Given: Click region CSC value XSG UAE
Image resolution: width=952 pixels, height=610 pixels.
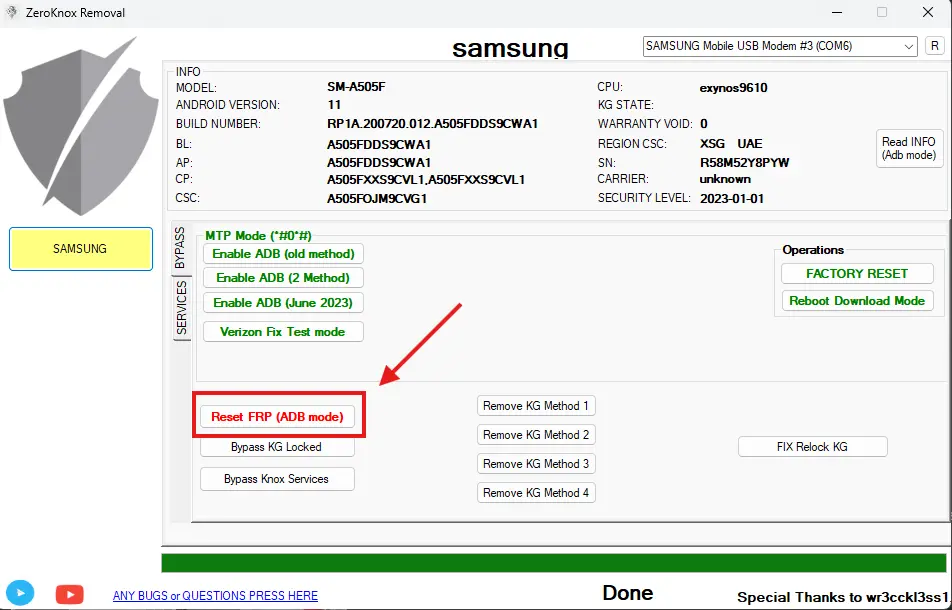Looking at the screenshot, I should 731,144.
